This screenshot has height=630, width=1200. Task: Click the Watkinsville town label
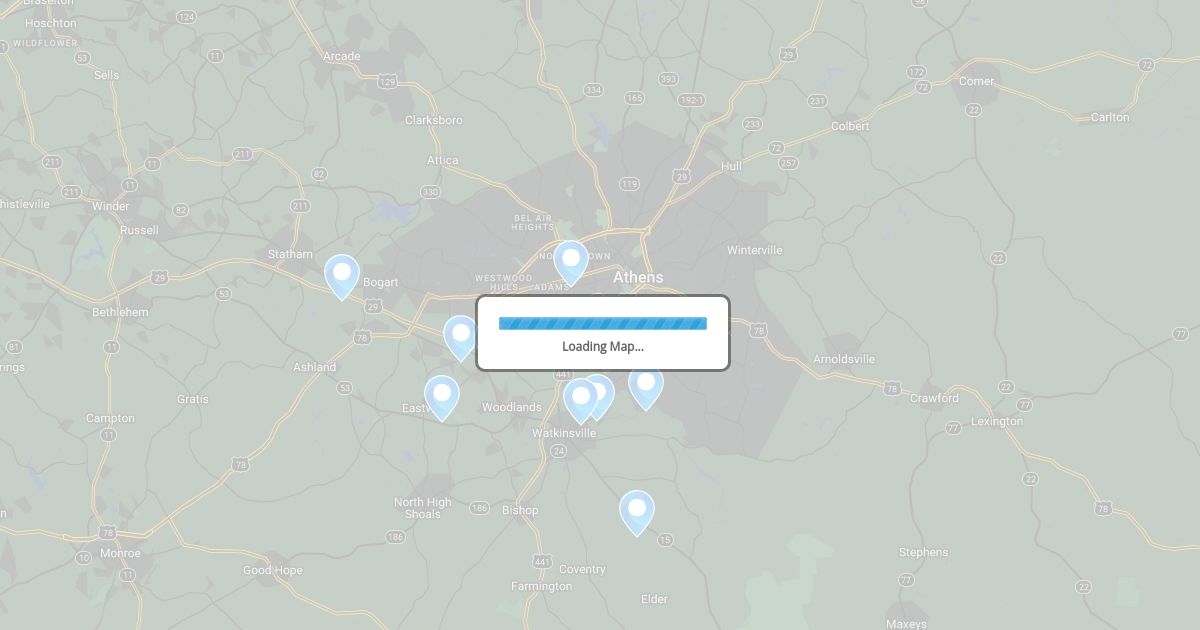click(564, 433)
